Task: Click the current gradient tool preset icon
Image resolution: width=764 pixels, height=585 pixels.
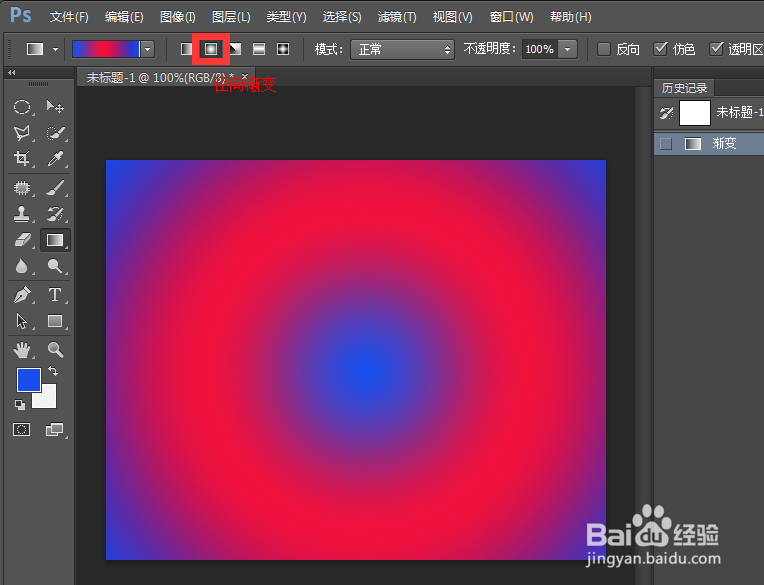Action: coord(35,49)
